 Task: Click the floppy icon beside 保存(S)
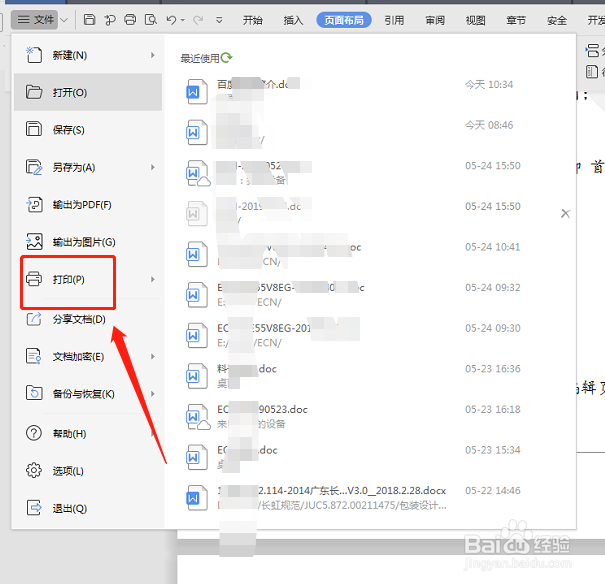(34, 129)
